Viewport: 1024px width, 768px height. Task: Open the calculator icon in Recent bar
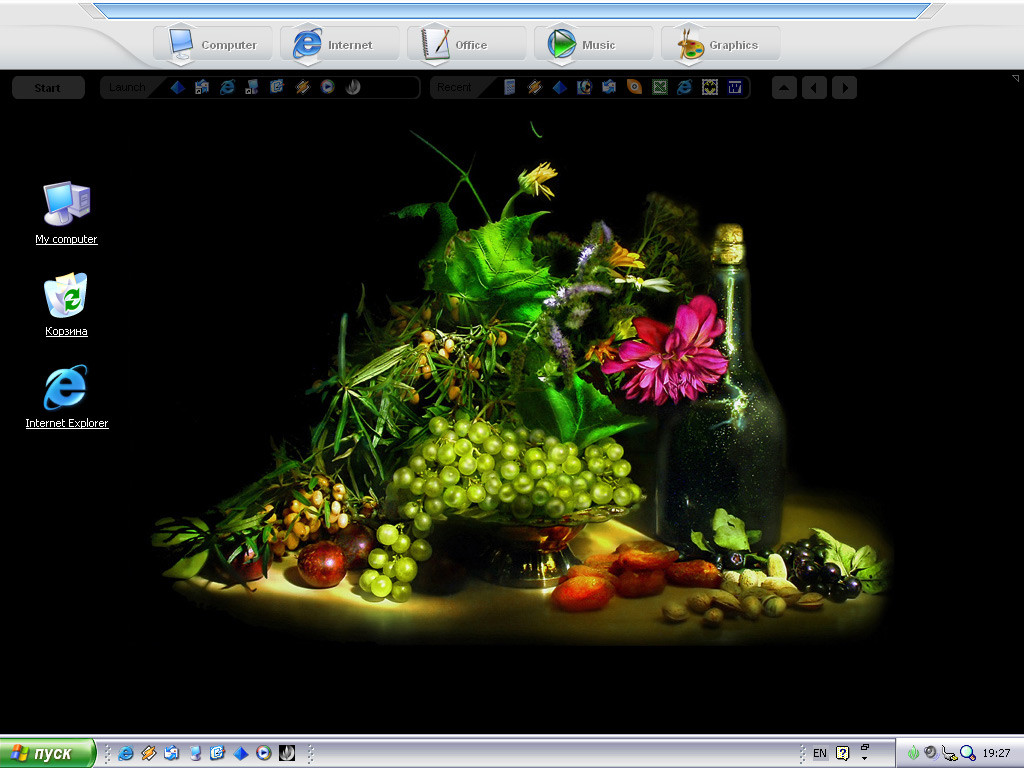(x=509, y=87)
